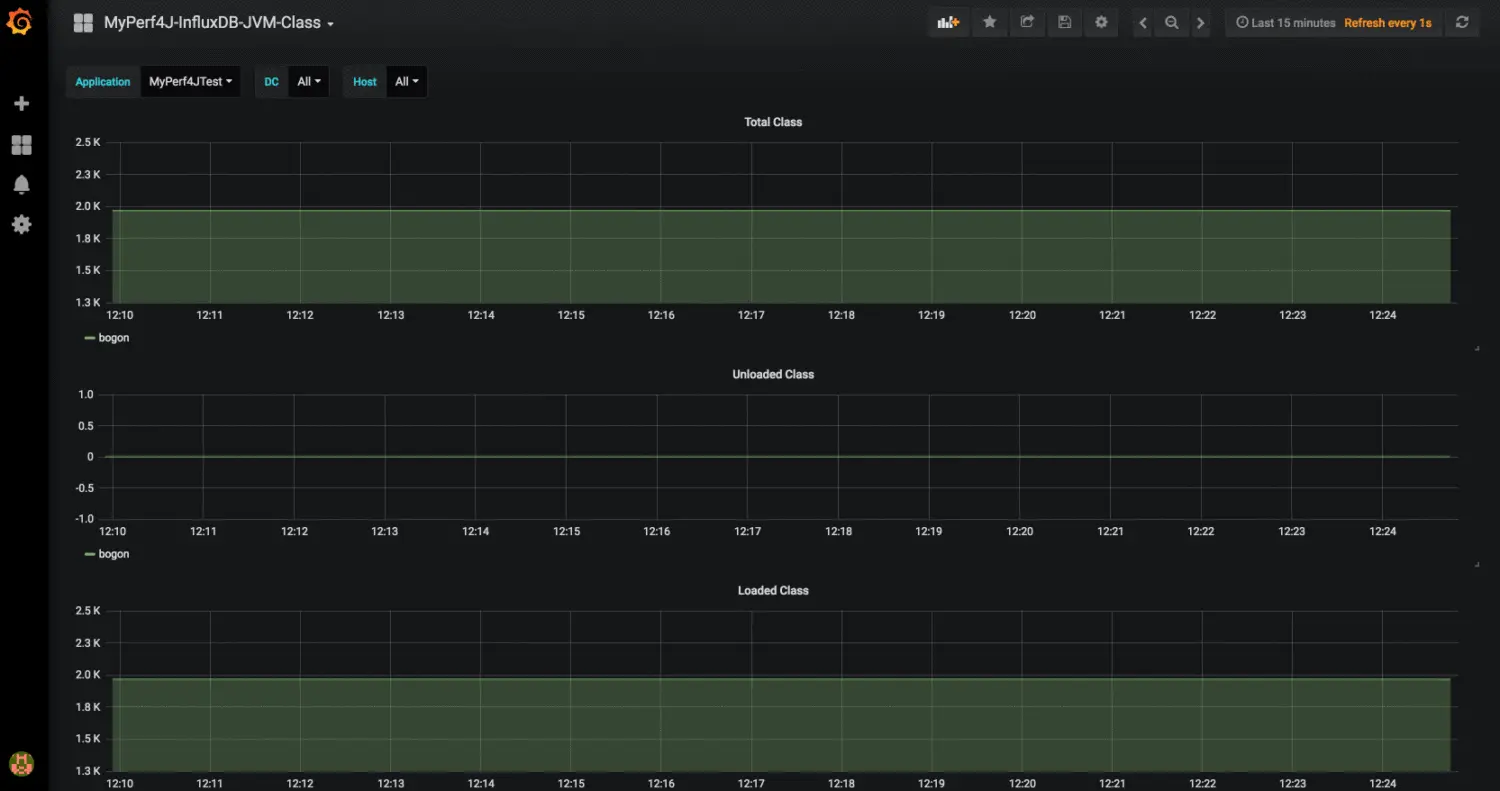Click the Loaded Class panel title

click(x=773, y=590)
